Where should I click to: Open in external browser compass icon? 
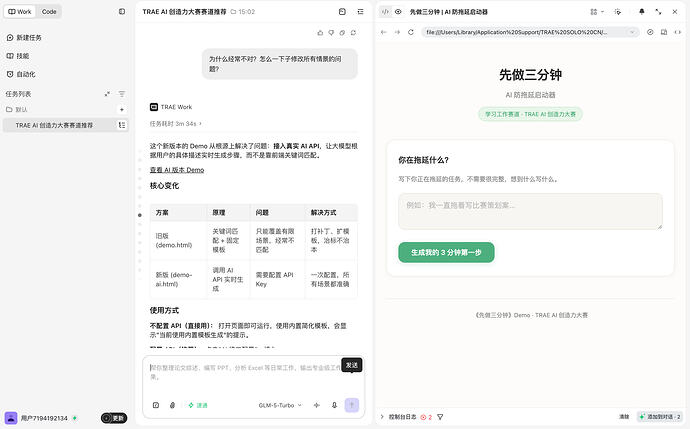coord(650,32)
